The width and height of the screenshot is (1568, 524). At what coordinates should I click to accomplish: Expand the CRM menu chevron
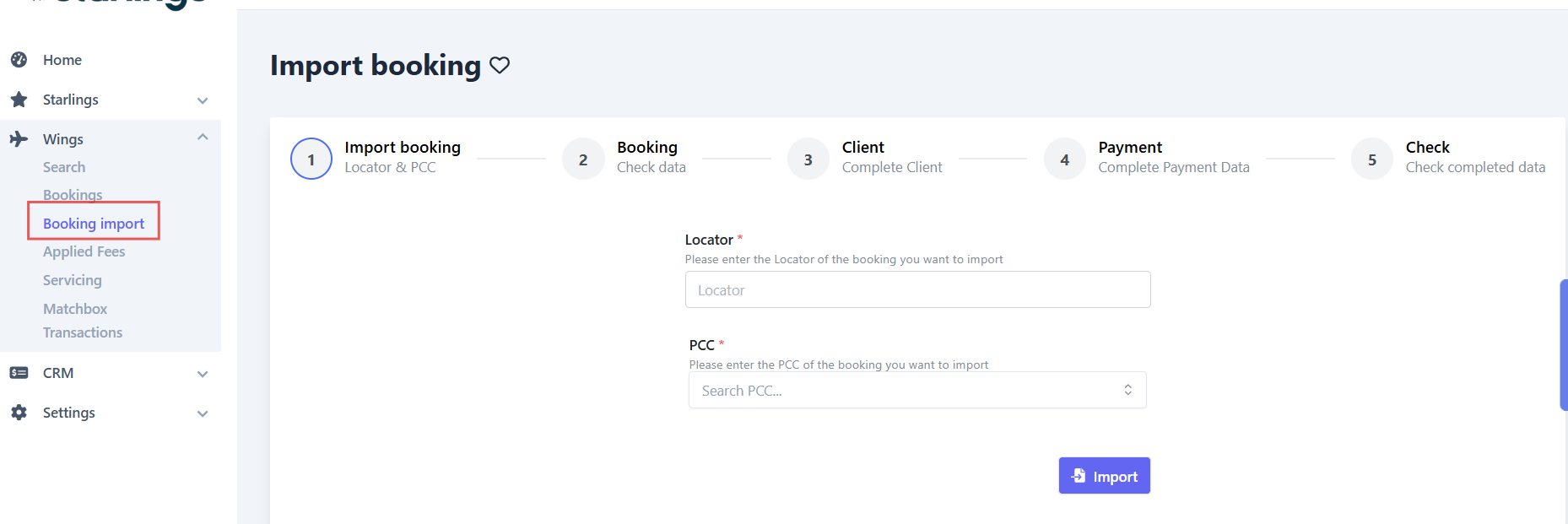(x=203, y=374)
